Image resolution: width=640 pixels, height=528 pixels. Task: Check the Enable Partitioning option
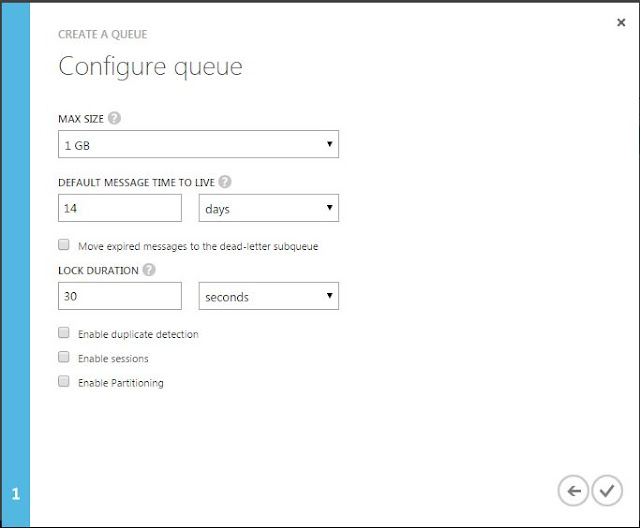pyautogui.click(x=64, y=382)
